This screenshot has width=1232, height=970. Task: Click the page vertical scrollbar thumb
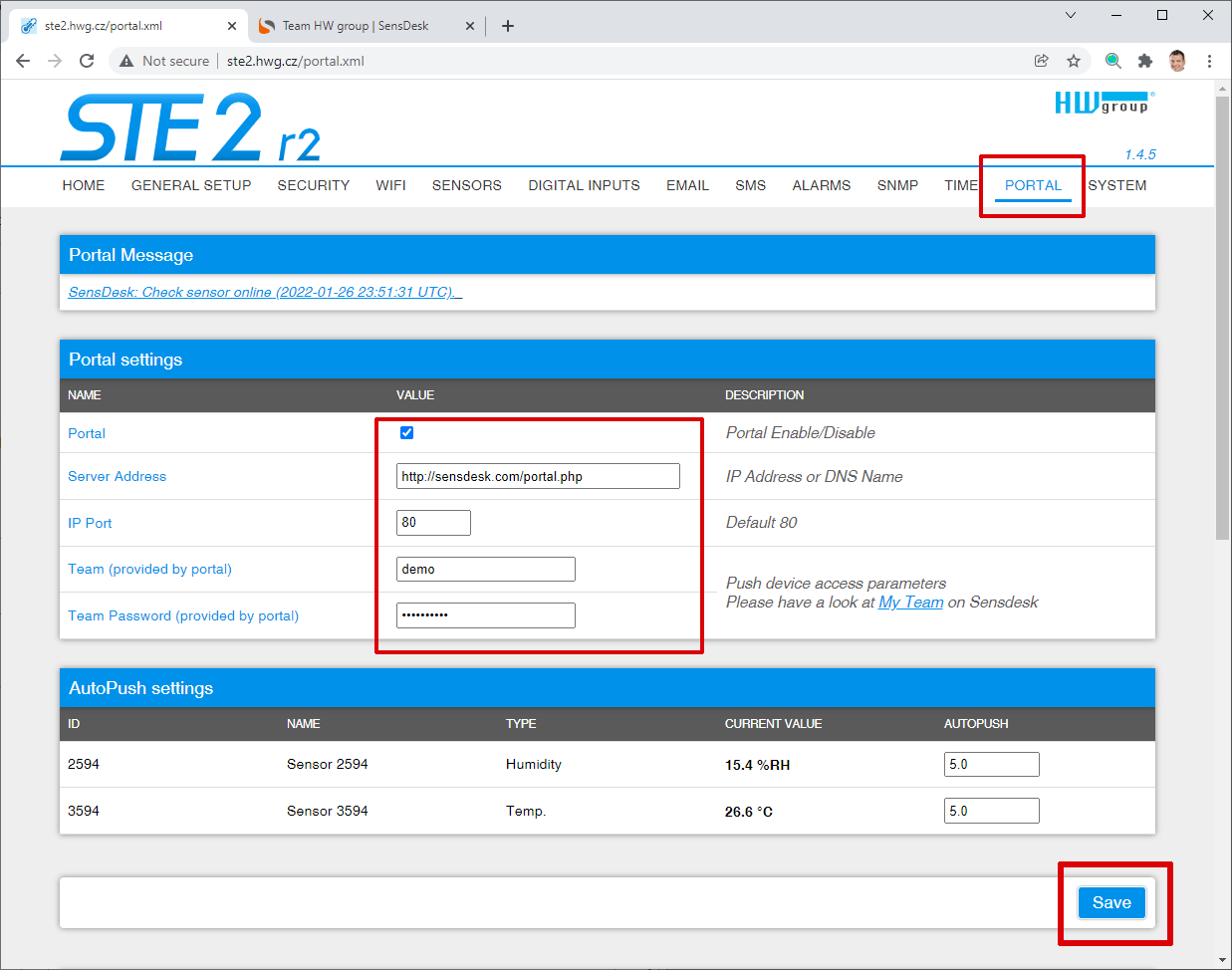tap(1223, 319)
